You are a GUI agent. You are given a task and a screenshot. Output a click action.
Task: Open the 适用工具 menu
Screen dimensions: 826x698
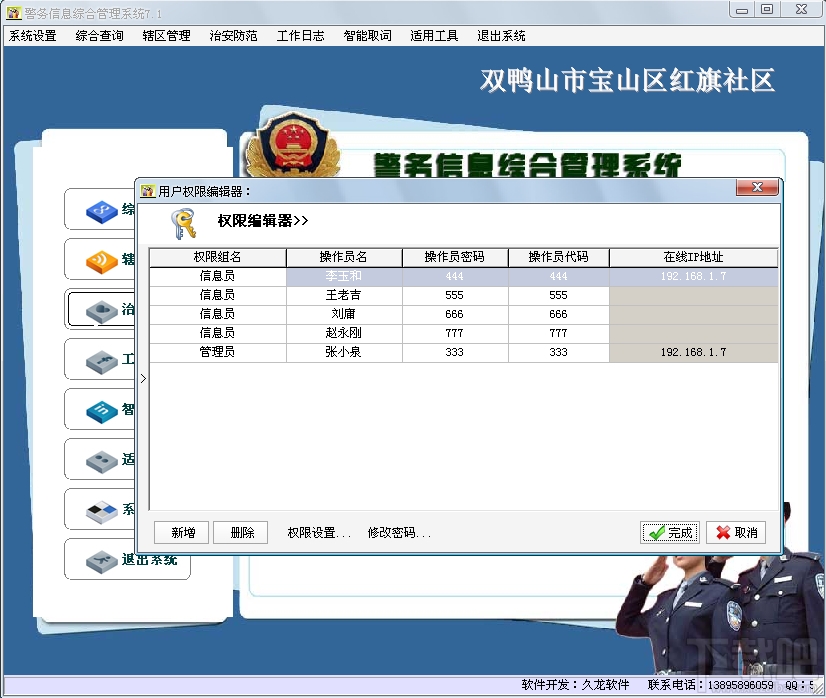[x=433, y=35]
